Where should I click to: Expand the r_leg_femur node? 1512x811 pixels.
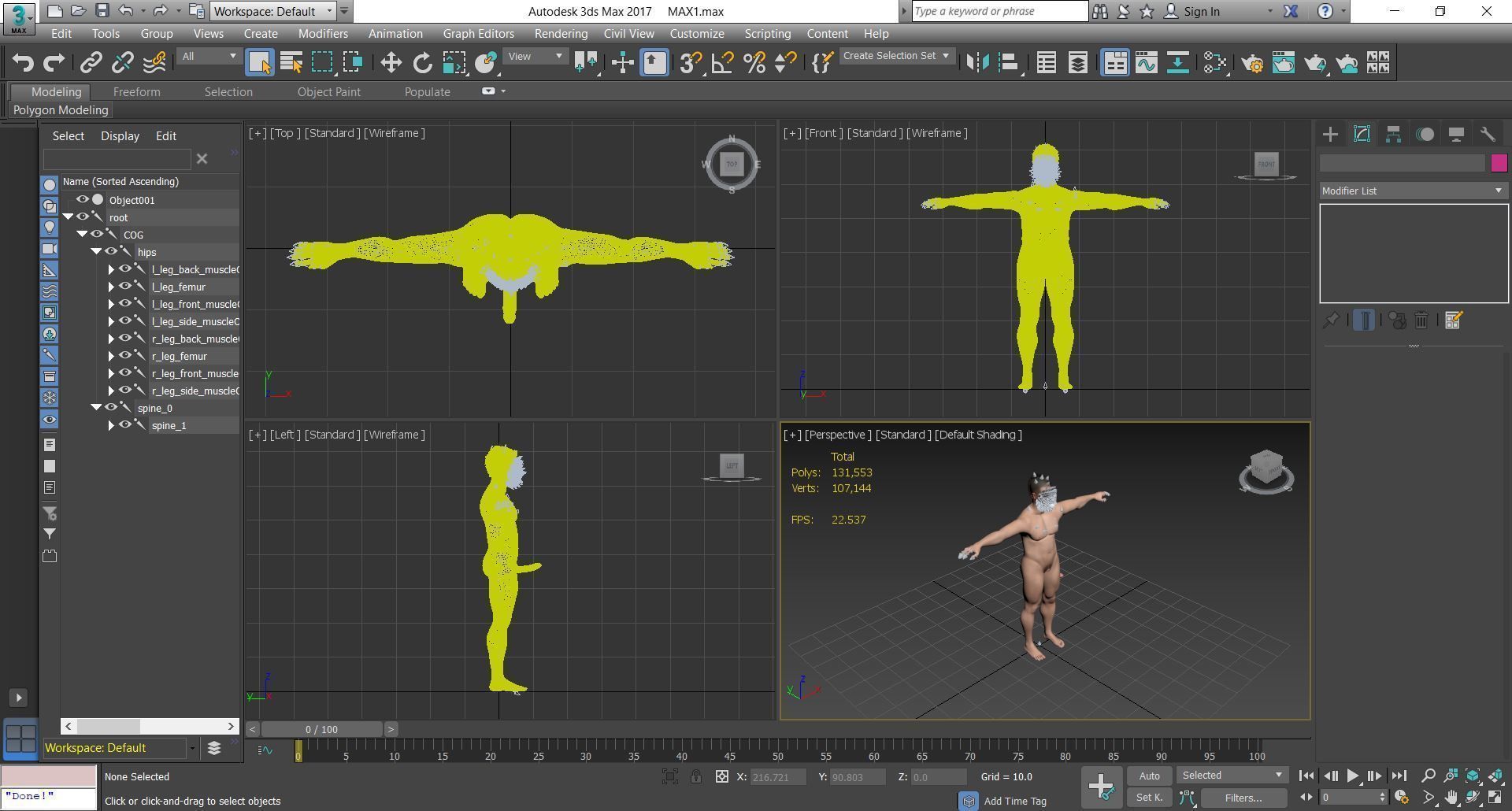(111, 356)
